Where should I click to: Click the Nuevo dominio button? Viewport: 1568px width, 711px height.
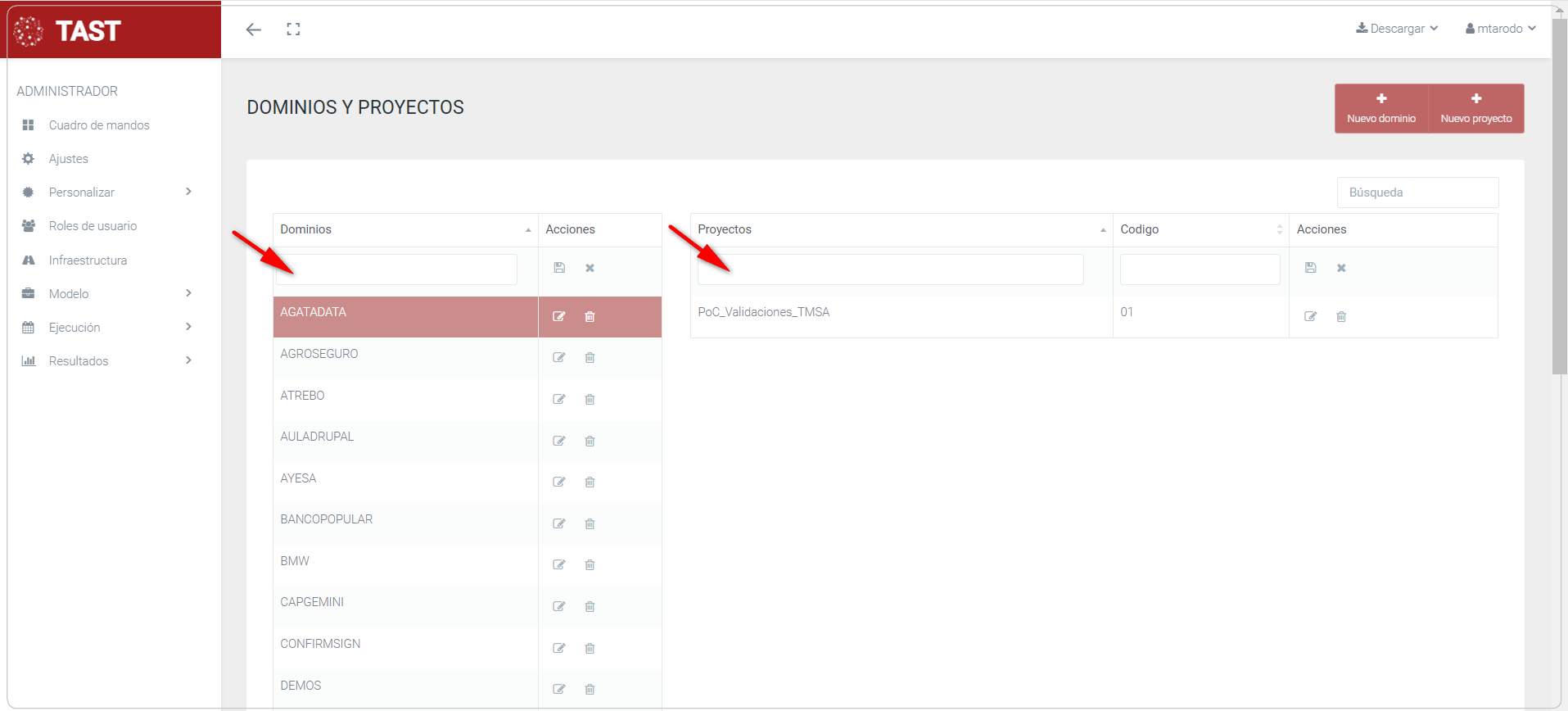point(1381,108)
